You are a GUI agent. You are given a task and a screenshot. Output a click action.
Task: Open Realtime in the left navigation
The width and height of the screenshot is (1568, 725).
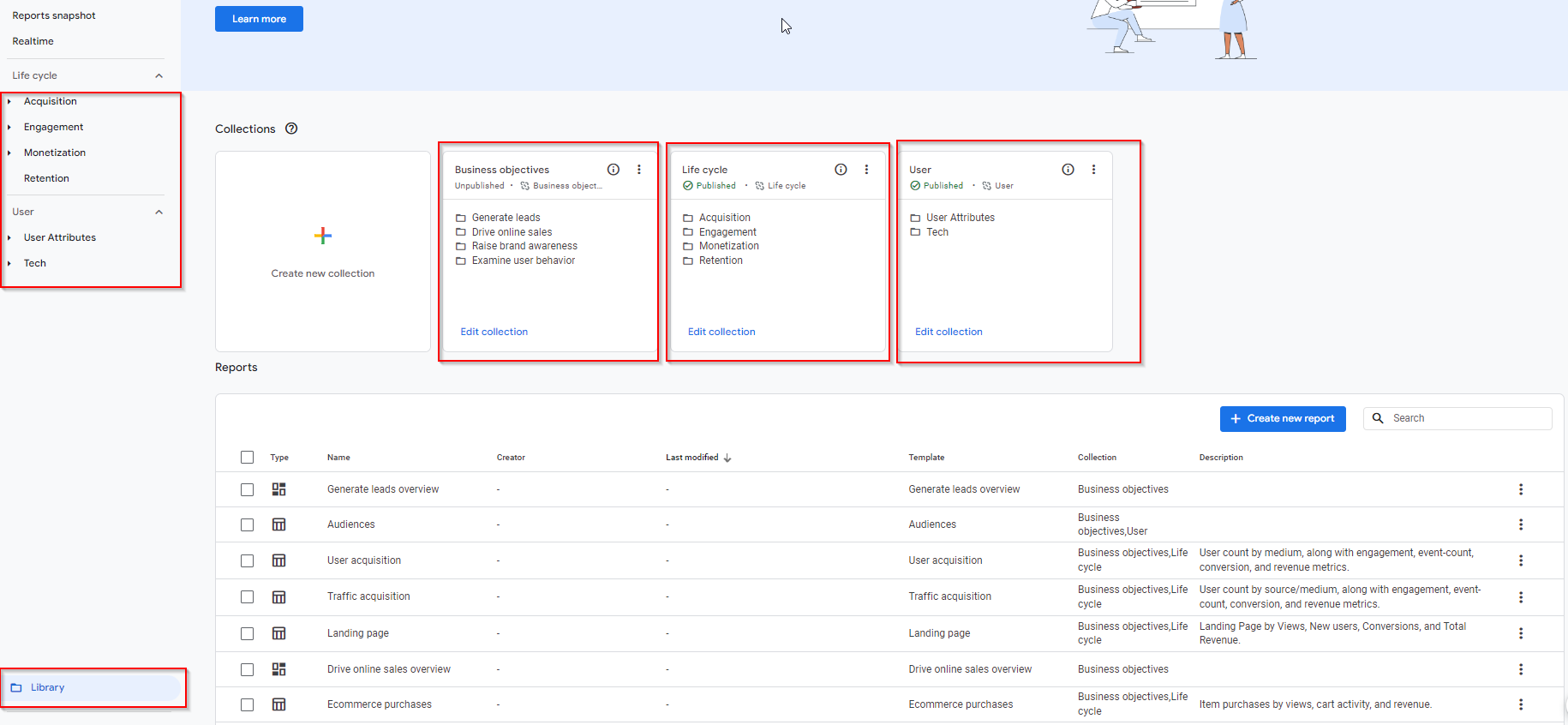pos(33,41)
